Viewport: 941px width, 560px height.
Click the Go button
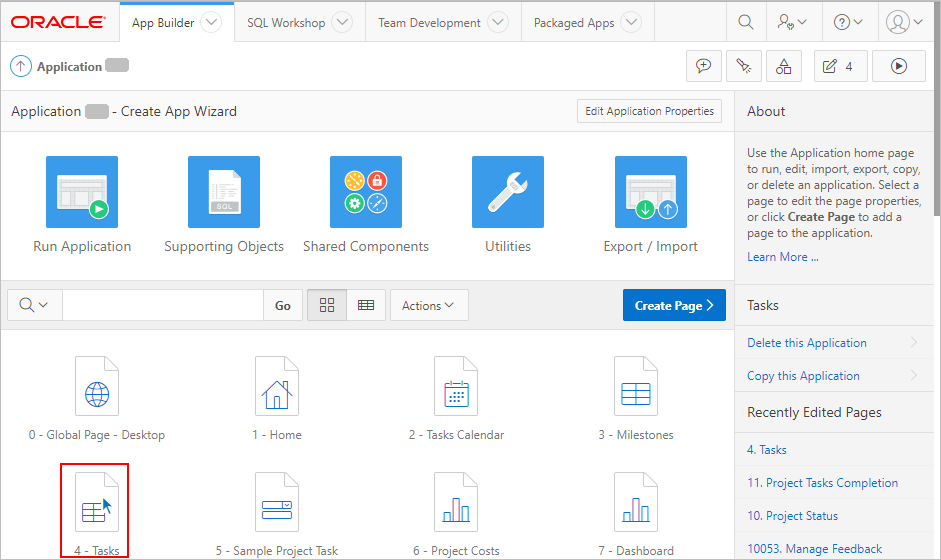coord(283,305)
